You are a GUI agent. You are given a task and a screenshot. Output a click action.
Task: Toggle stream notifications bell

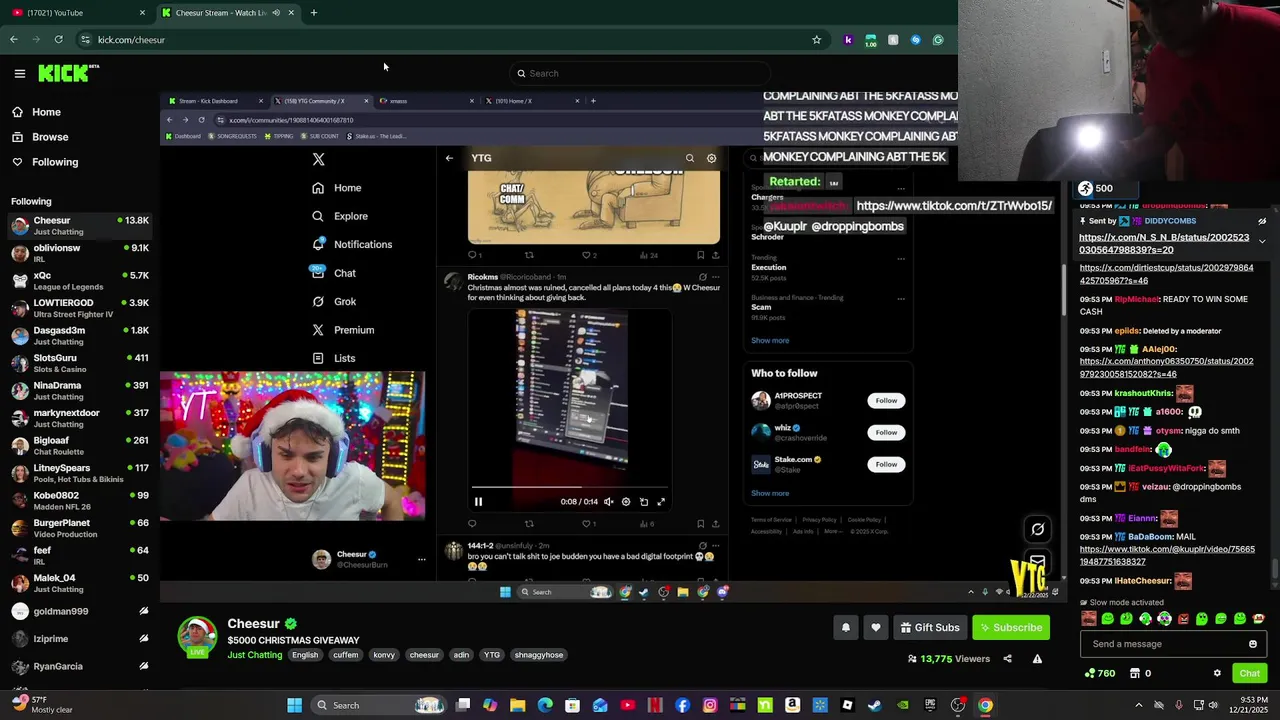pyautogui.click(x=846, y=628)
